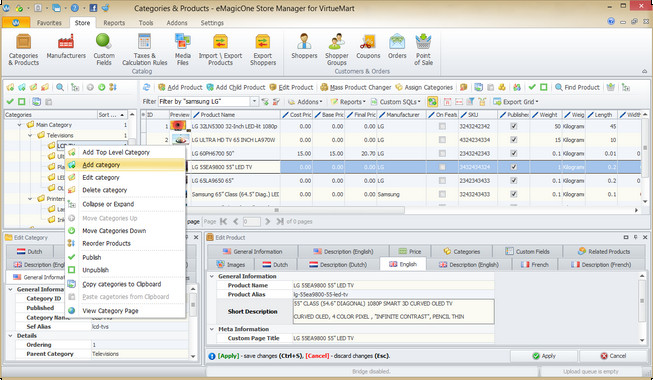Toggle Published checkbox for LG 60PH6700
This screenshot has width=653, height=380.
coord(513,153)
